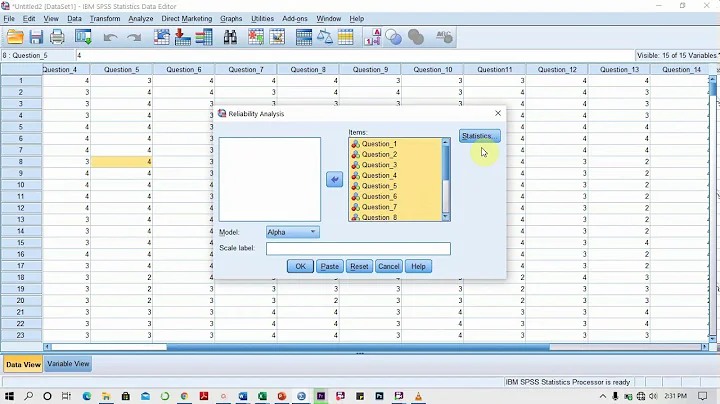Open the Data menu
Screen dimensions: 720x404
(x=74, y=19)
